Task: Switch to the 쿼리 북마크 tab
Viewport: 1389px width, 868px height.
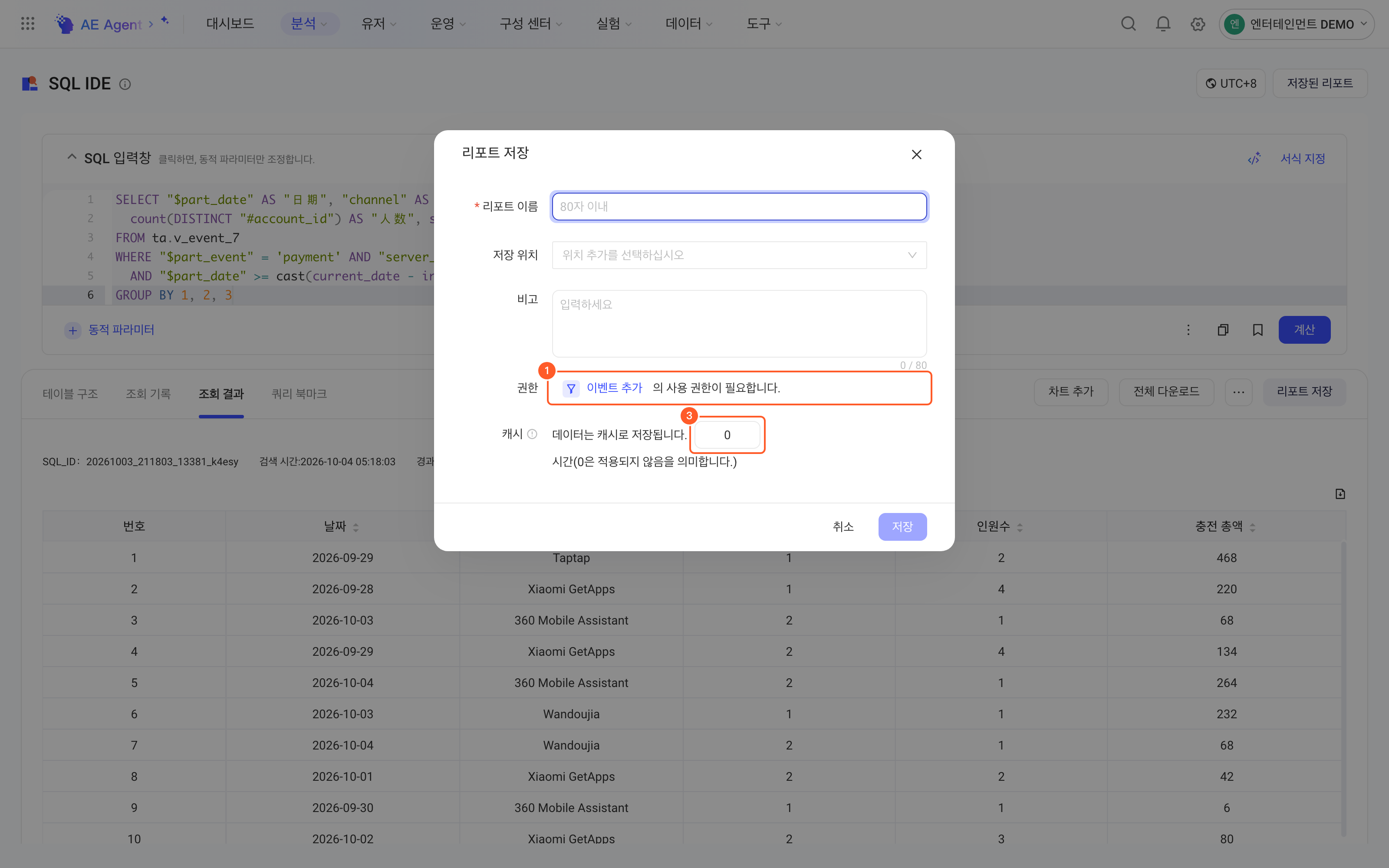Action: click(x=299, y=393)
